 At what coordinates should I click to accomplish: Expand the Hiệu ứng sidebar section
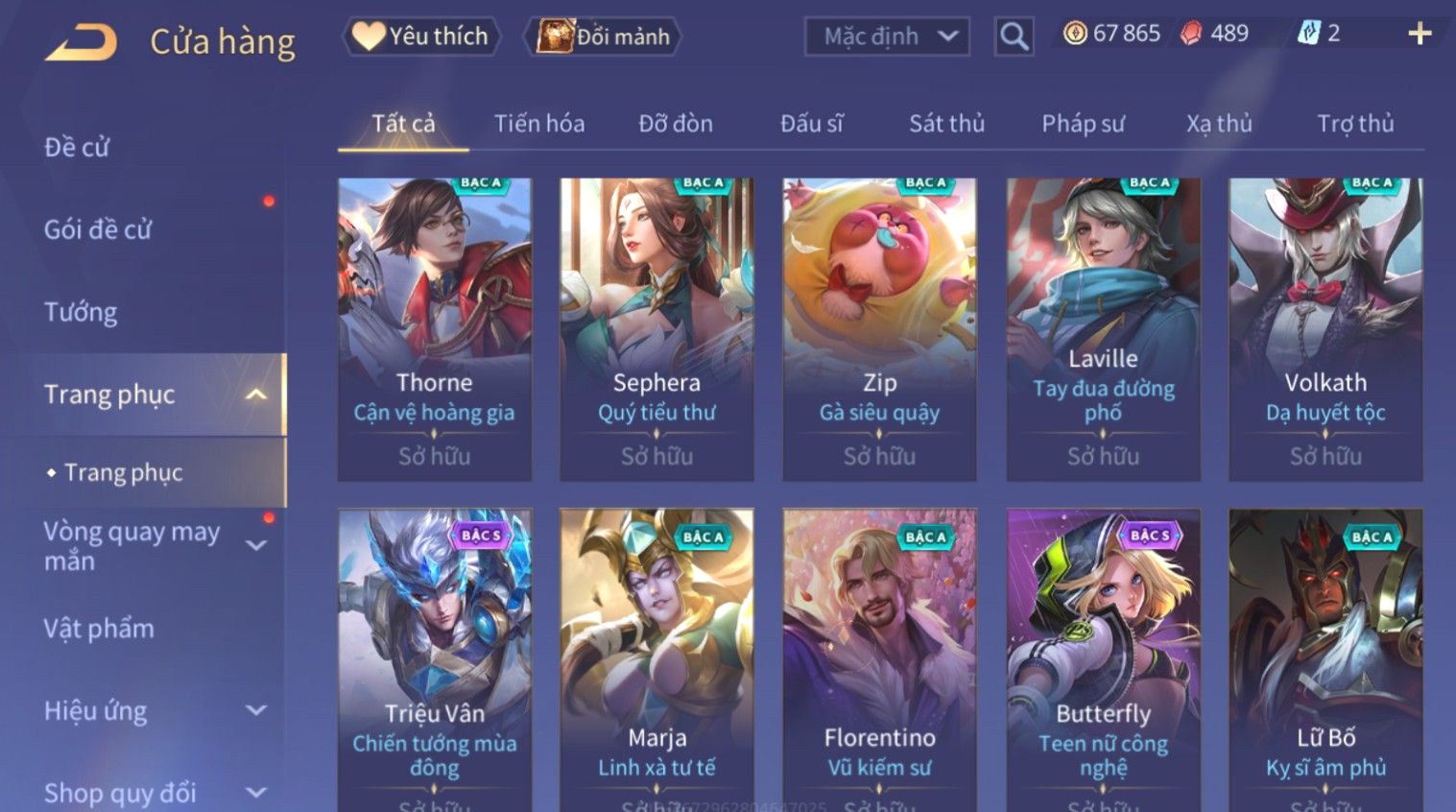[256, 710]
